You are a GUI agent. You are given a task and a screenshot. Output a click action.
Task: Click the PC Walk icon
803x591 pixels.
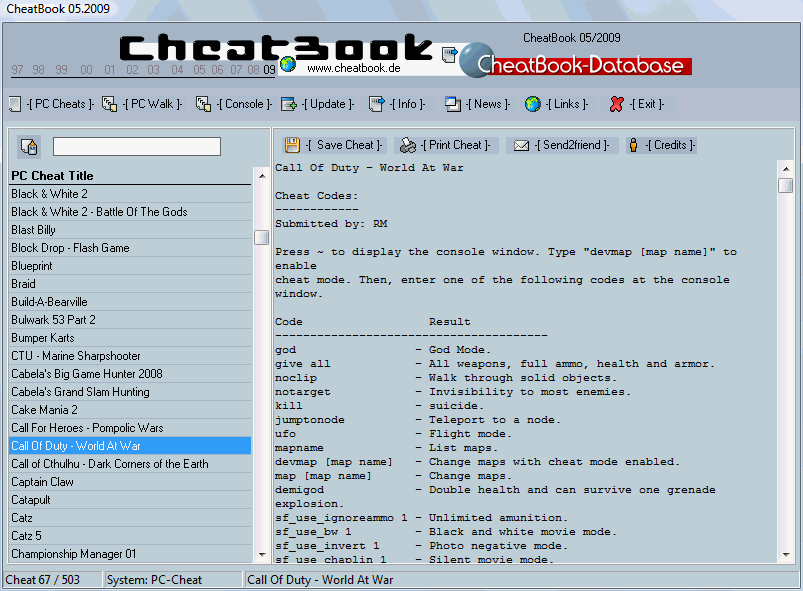coord(110,104)
